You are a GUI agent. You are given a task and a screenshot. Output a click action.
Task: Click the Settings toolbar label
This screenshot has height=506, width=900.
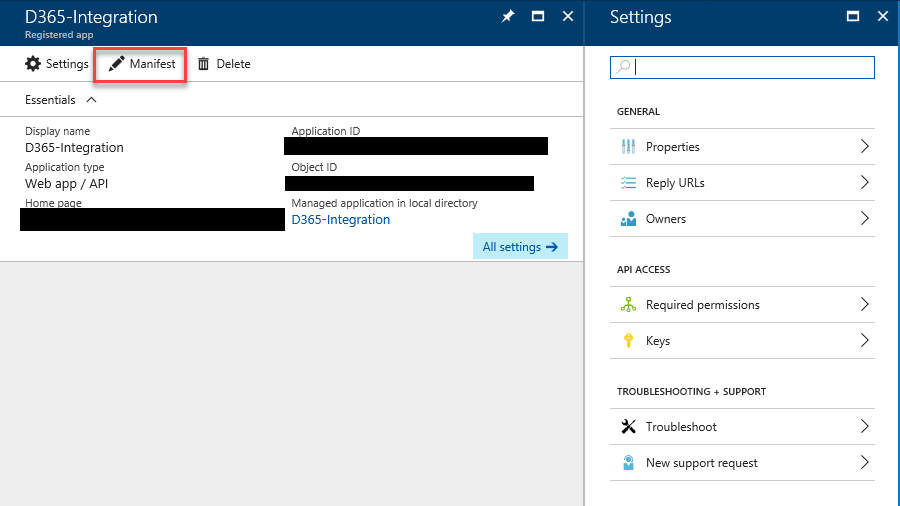pyautogui.click(x=67, y=64)
